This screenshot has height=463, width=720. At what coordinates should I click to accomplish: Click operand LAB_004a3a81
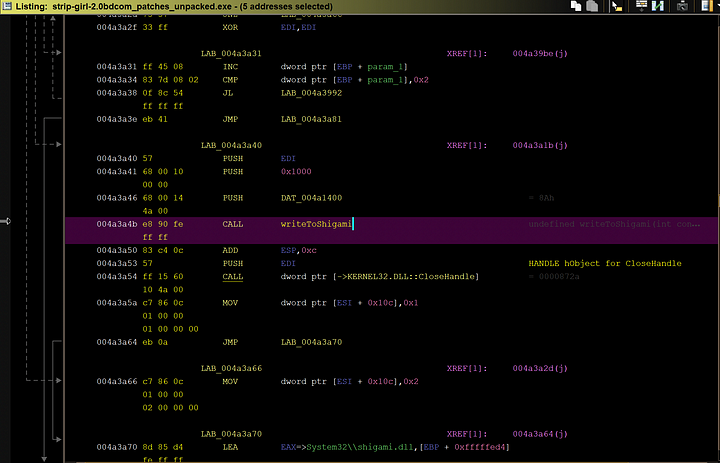point(311,119)
